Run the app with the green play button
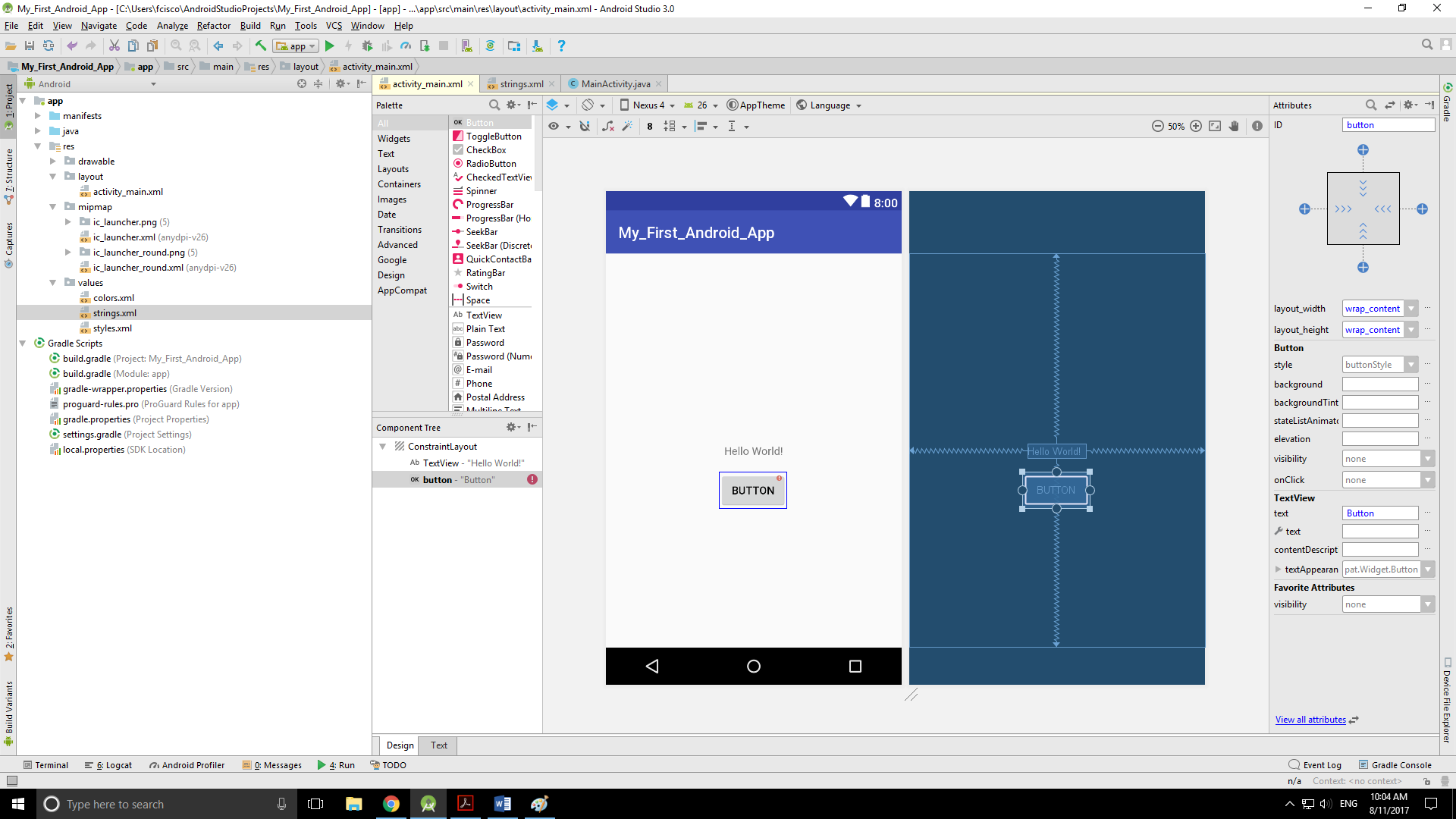 click(x=329, y=45)
